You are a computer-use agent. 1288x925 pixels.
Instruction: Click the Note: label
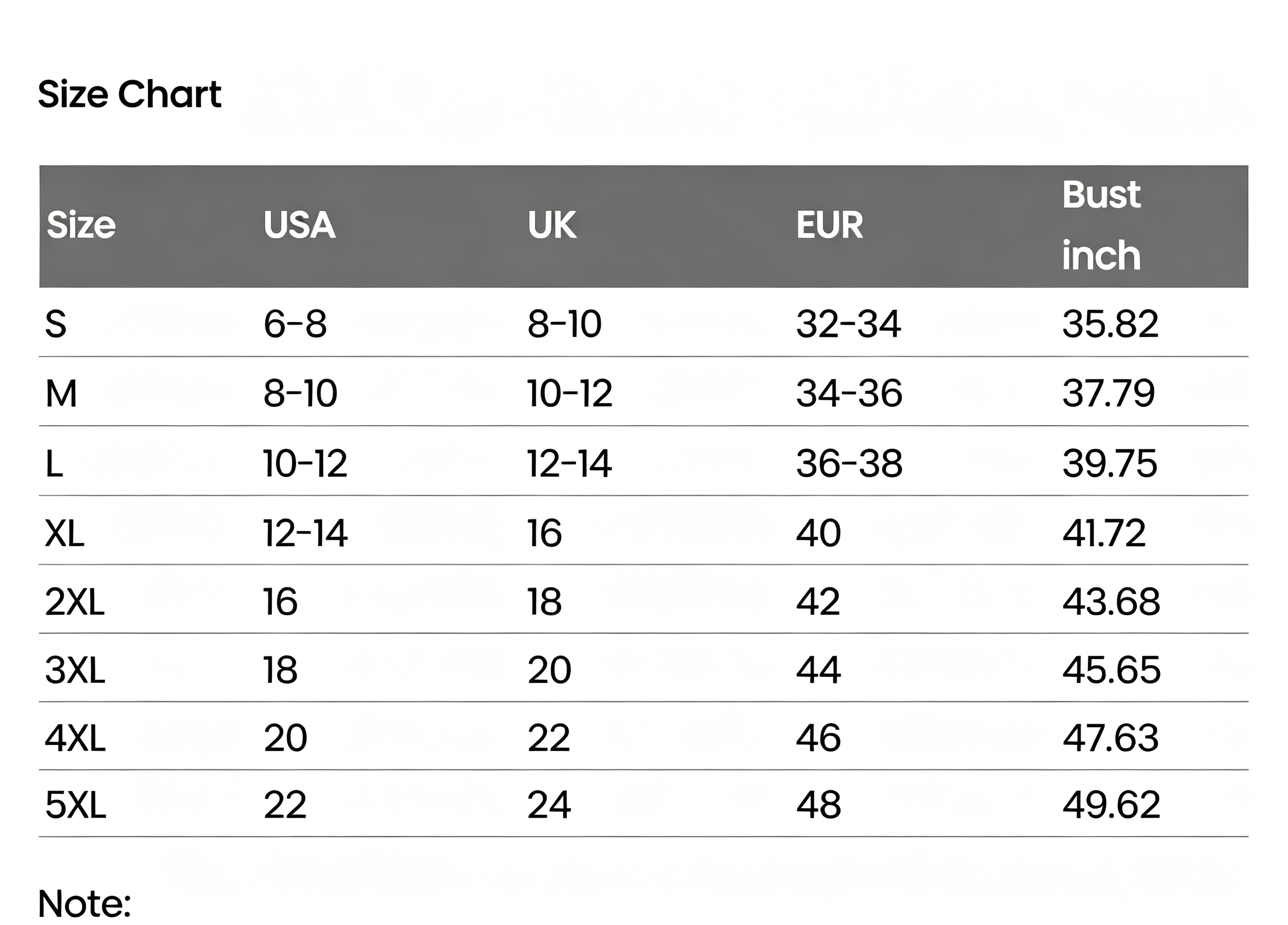point(85,903)
